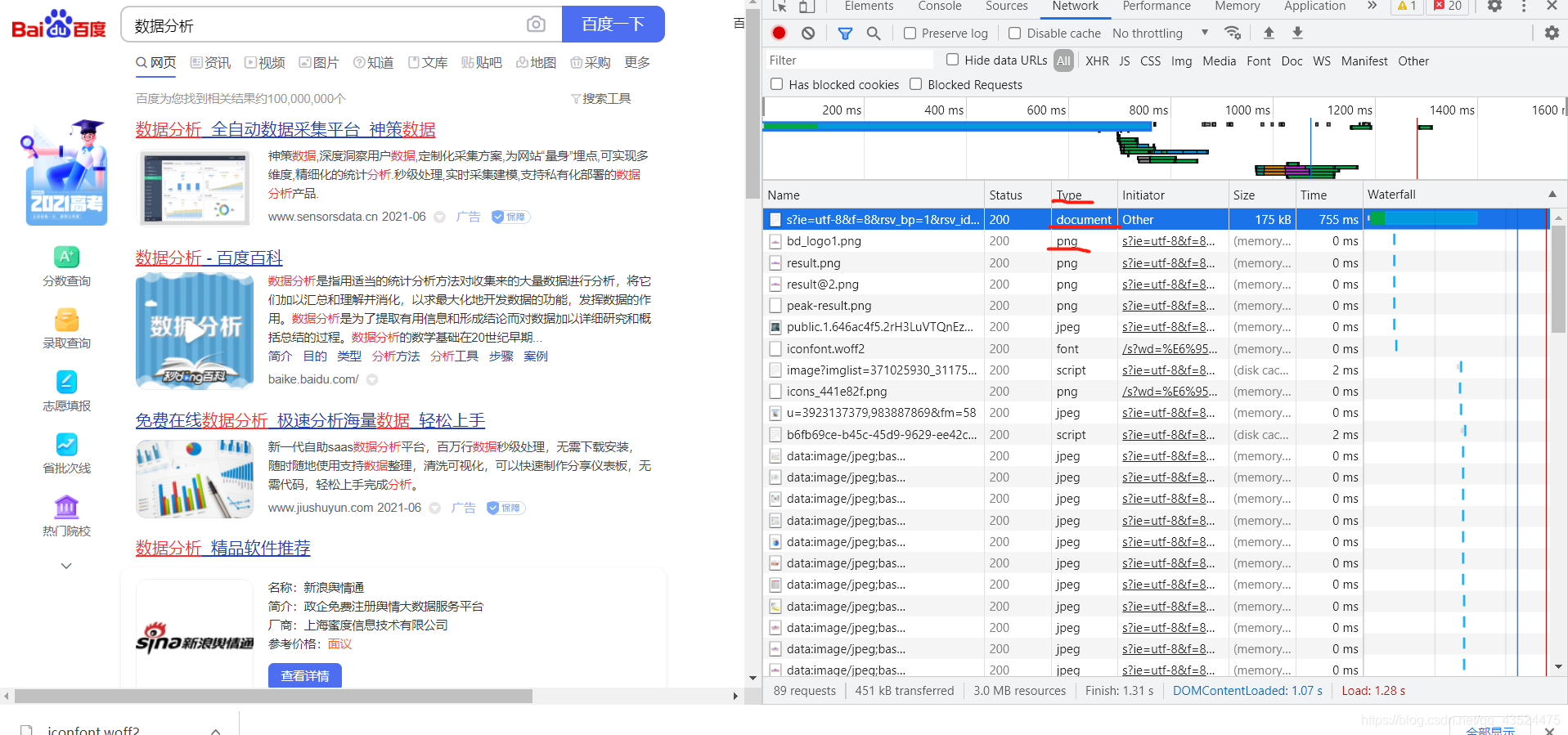1568x735 pixels.
Task: Switch to the Performance tab
Action: click(x=1157, y=6)
